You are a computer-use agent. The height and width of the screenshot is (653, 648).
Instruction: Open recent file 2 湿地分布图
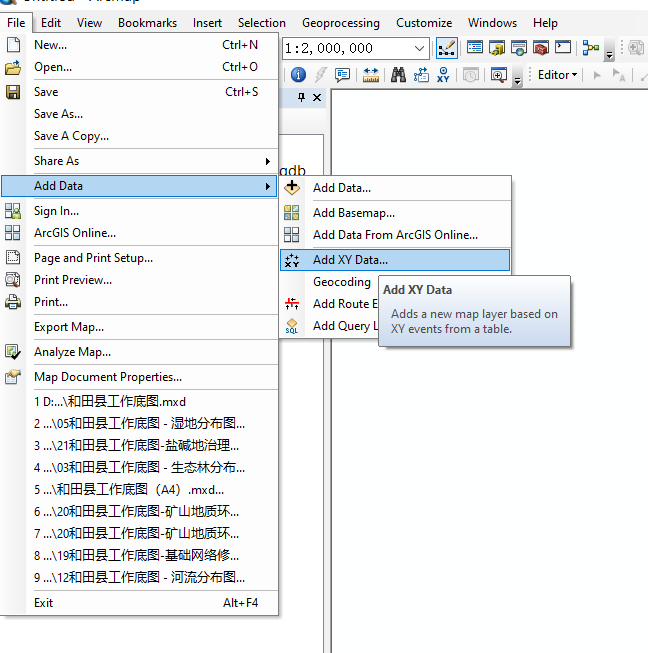point(139,424)
